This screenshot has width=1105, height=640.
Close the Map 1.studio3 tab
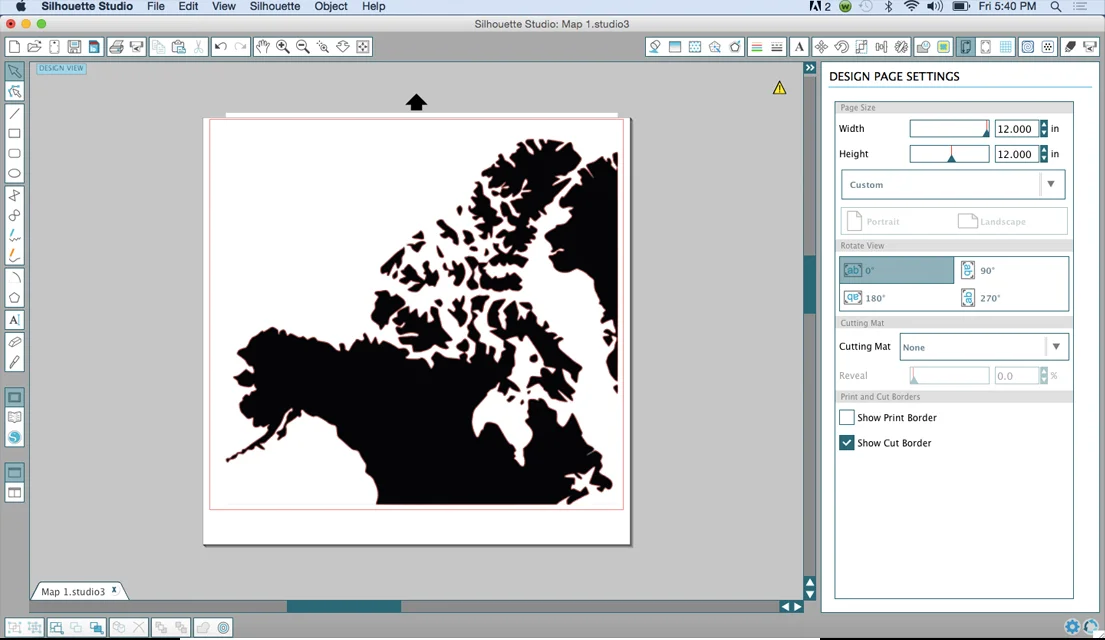click(114, 591)
